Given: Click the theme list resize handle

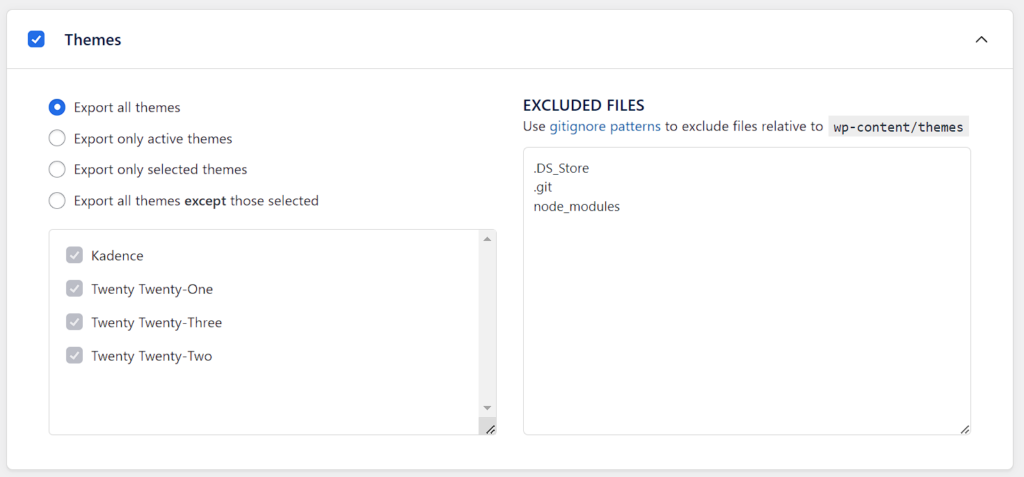Looking at the screenshot, I should point(489,427).
